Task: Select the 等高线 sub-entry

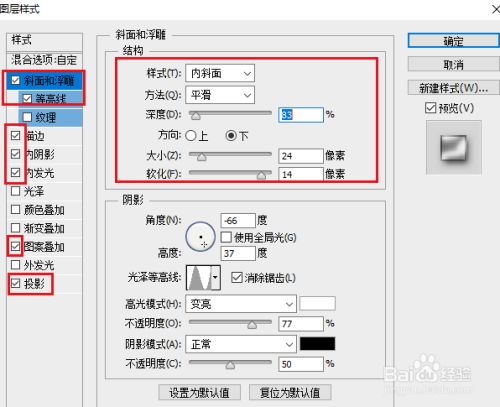Action: click(x=51, y=99)
